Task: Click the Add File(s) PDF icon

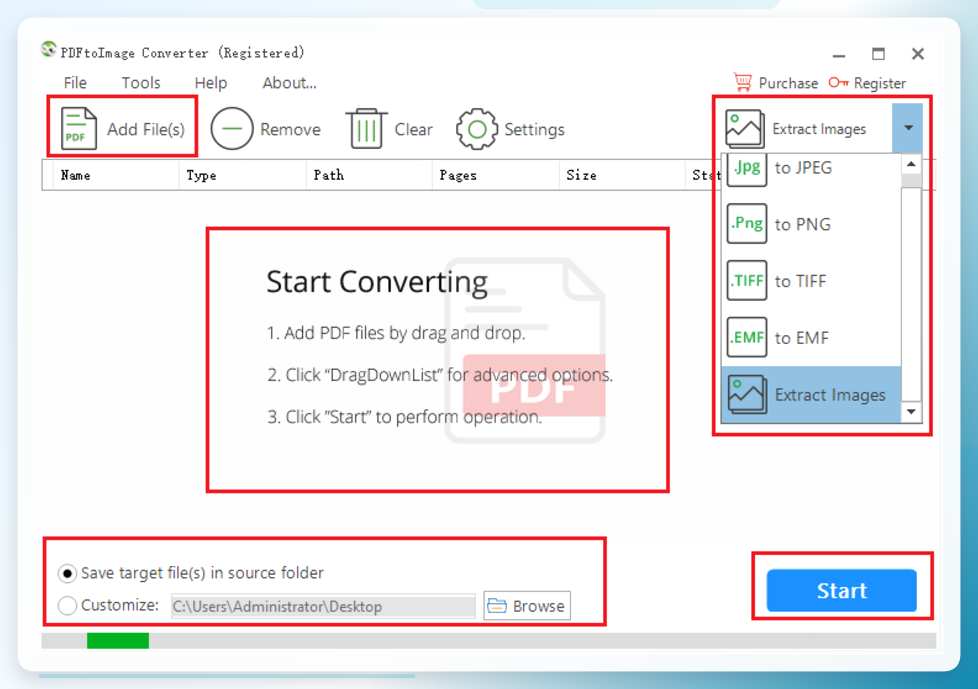Action: point(79,128)
